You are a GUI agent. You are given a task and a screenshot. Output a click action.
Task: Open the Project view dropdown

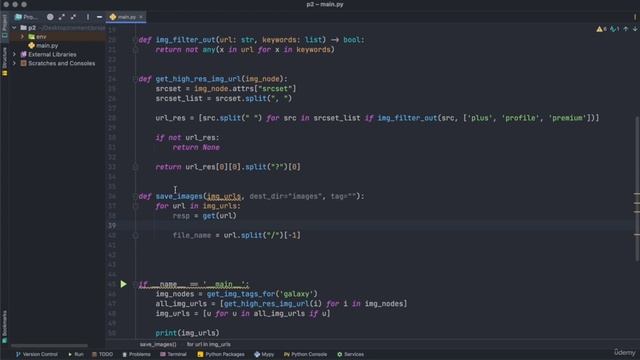[26, 17]
